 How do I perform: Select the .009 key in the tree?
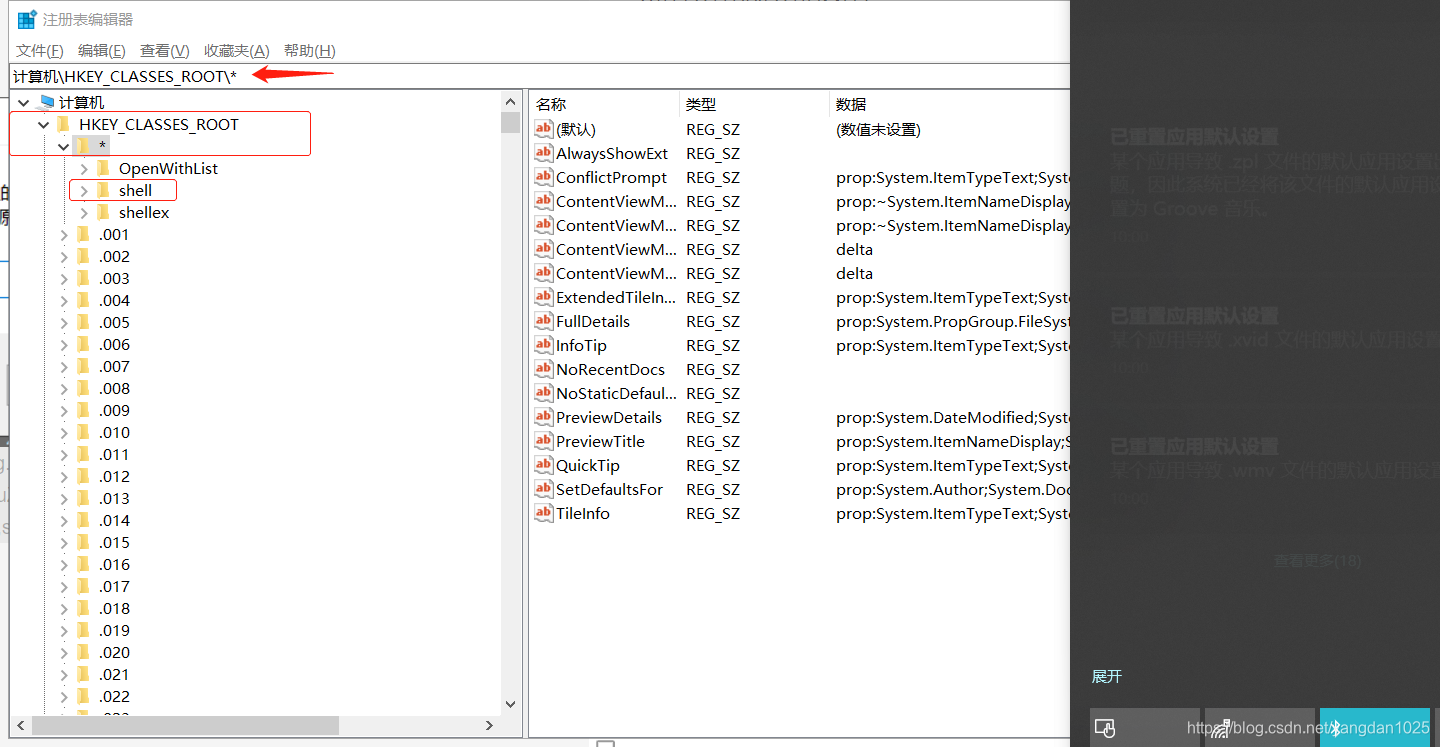click(115, 410)
